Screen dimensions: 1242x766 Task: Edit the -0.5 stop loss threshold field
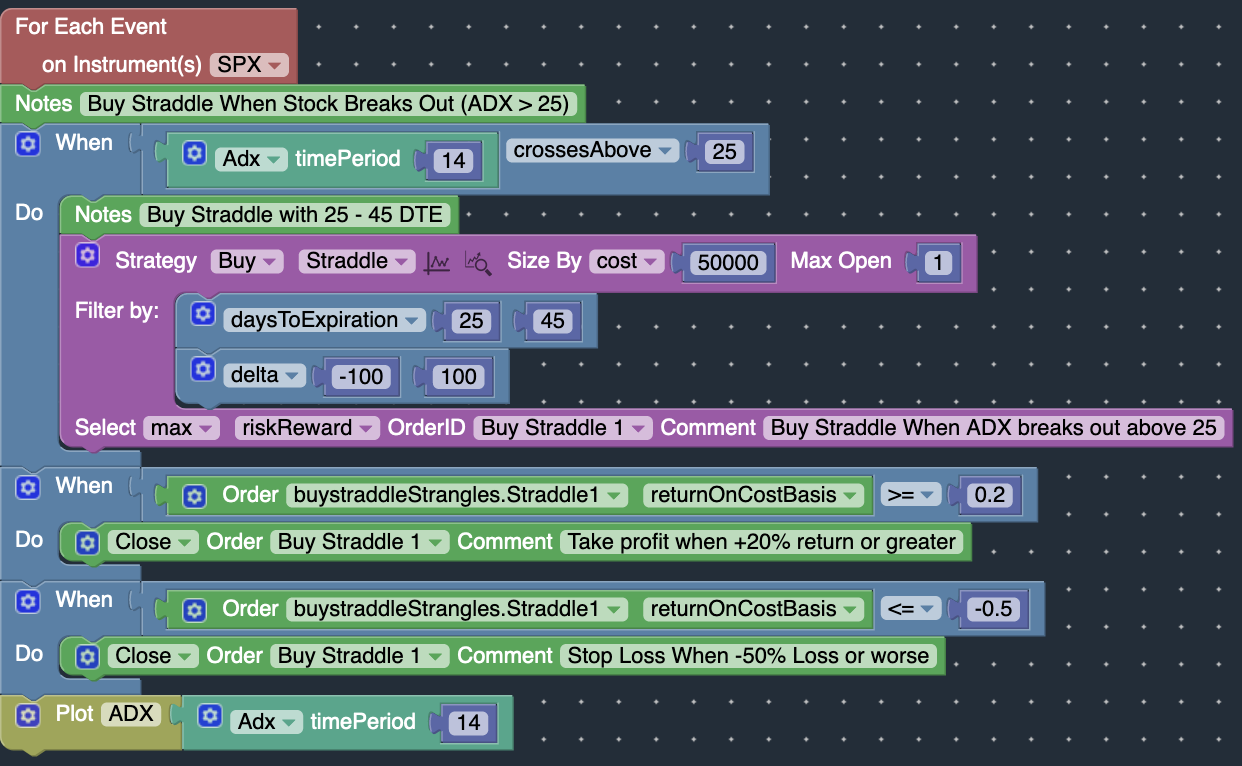coord(992,609)
